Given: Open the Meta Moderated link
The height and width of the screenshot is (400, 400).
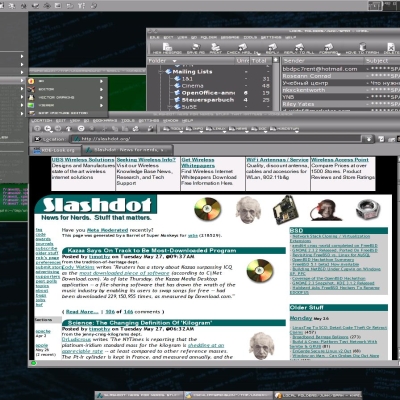Looking at the screenshot, I should pos(107,230).
